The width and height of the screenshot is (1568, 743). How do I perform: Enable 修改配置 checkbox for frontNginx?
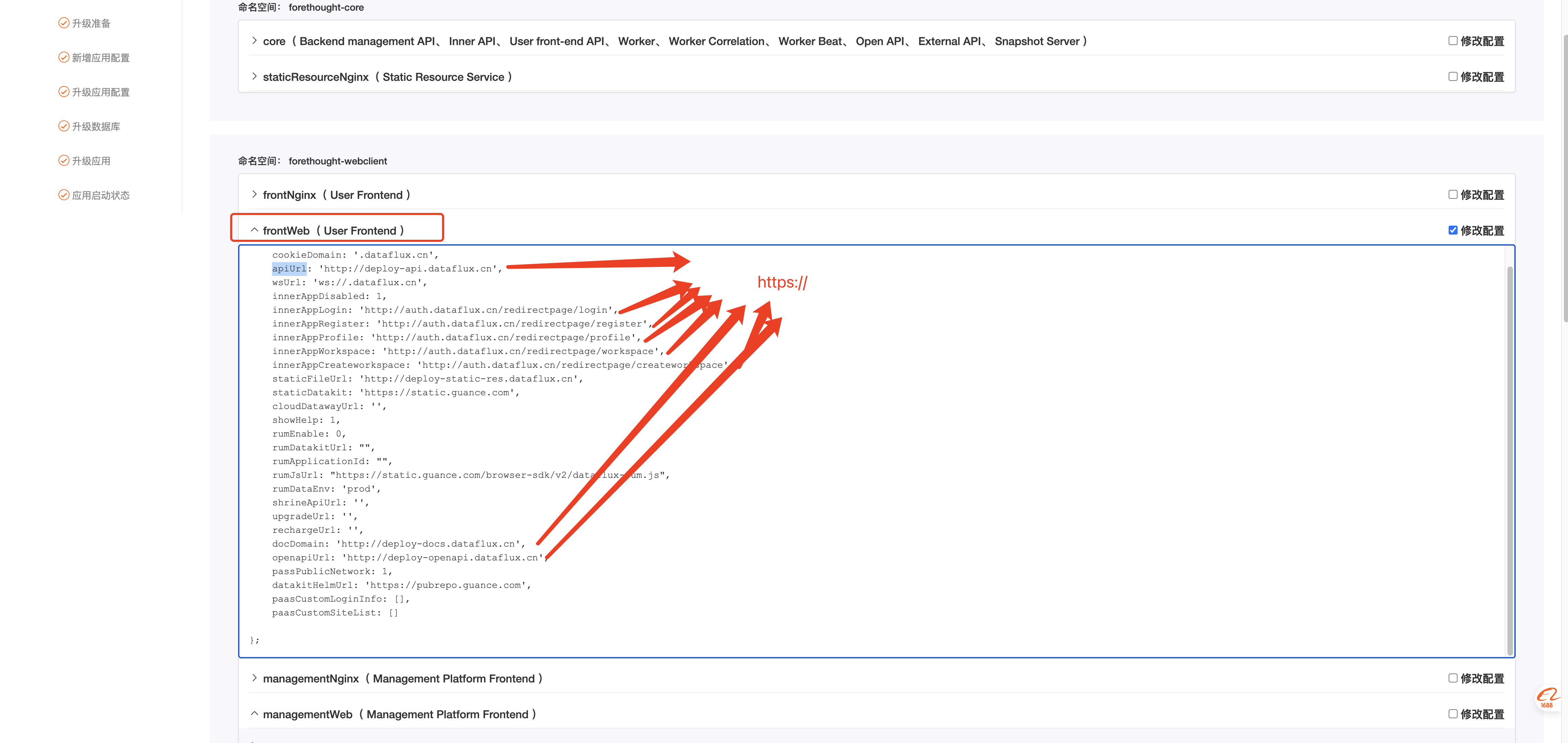click(1452, 195)
